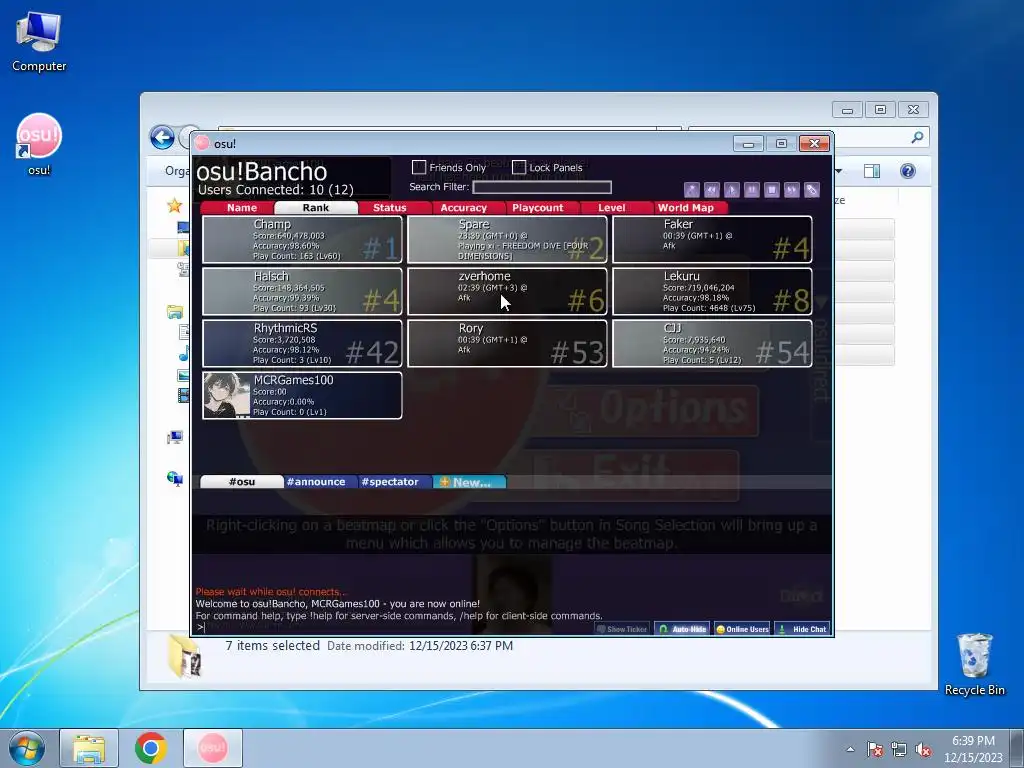The width and height of the screenshot is (1024, 768).
Task: Click Libraries folder icon in Explorer sidebar
Action: [x=174, y=312]
